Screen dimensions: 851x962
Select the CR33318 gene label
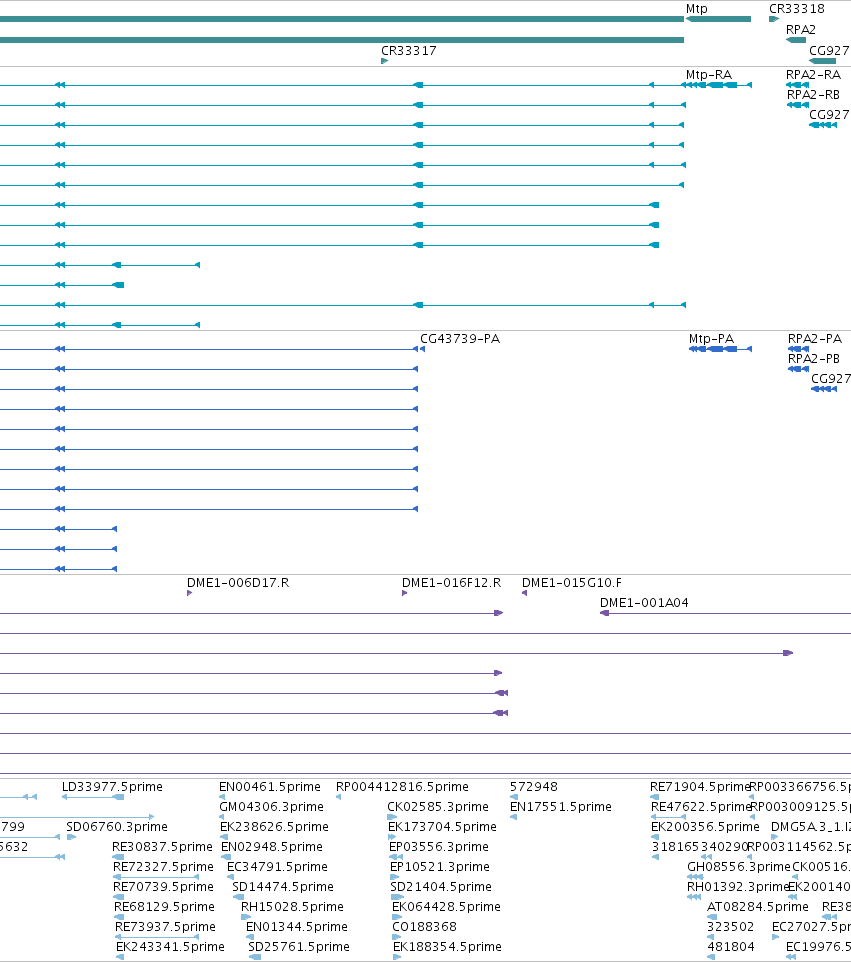click(797, 9)
